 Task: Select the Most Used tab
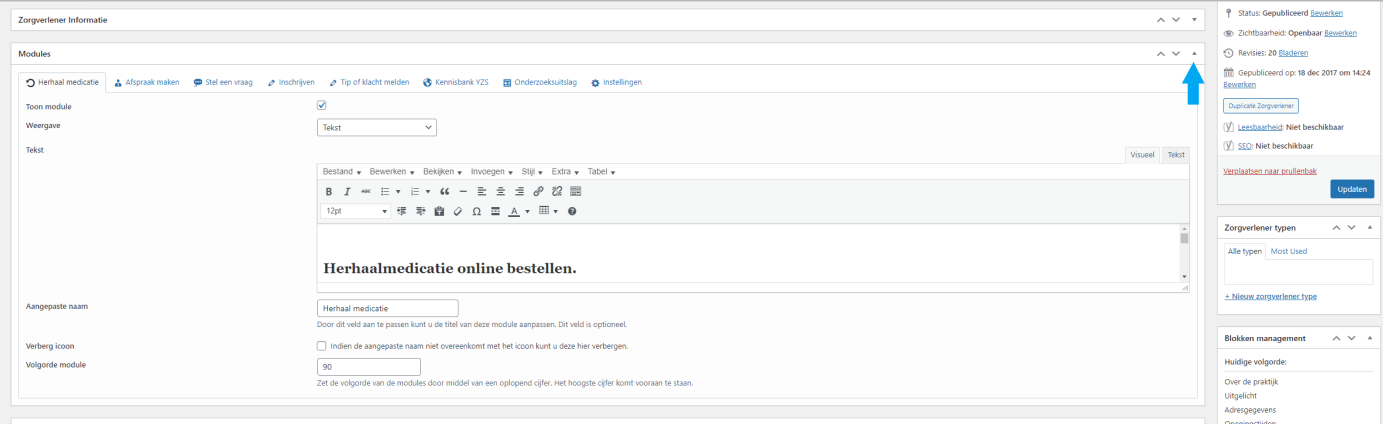1289,251
